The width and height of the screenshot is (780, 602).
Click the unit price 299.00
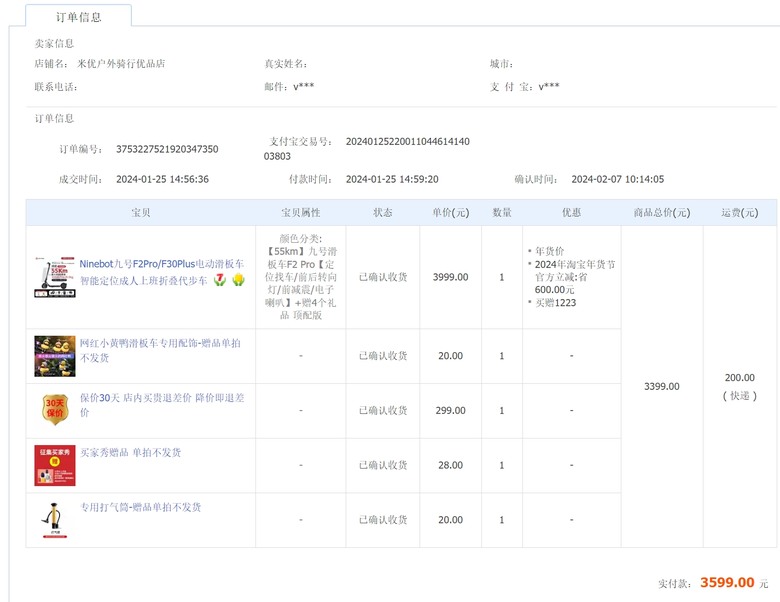[451, 410]
